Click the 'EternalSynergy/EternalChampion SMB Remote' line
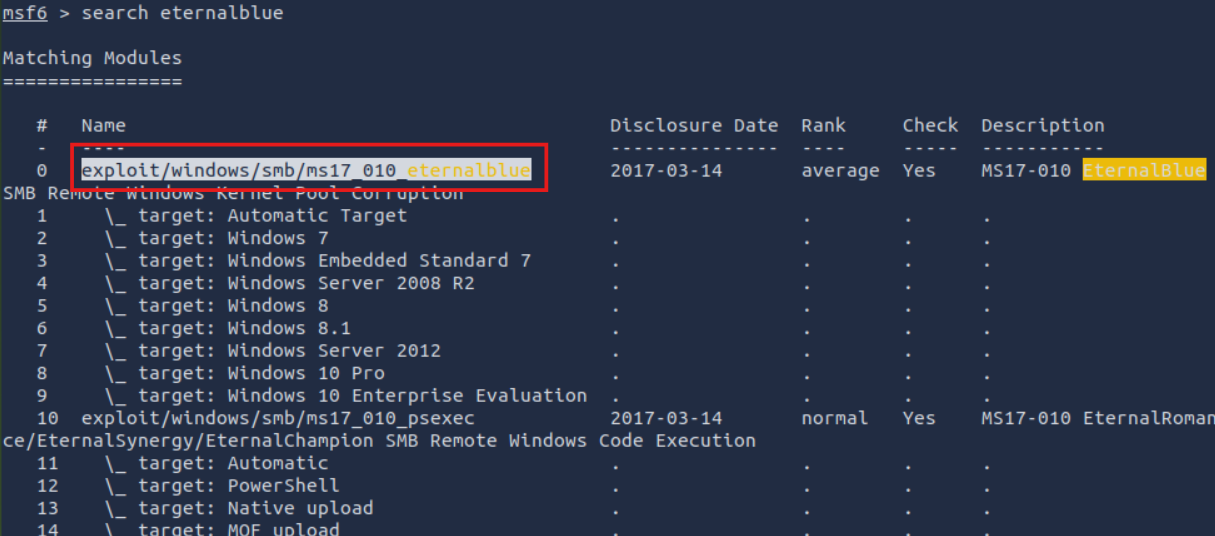 pos(379,441)
